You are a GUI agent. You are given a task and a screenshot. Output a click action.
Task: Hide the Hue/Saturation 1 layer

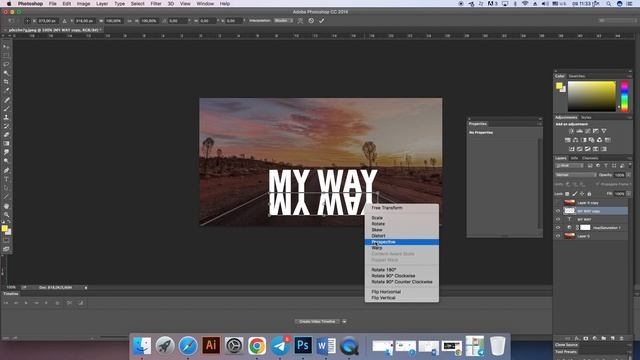558,228
